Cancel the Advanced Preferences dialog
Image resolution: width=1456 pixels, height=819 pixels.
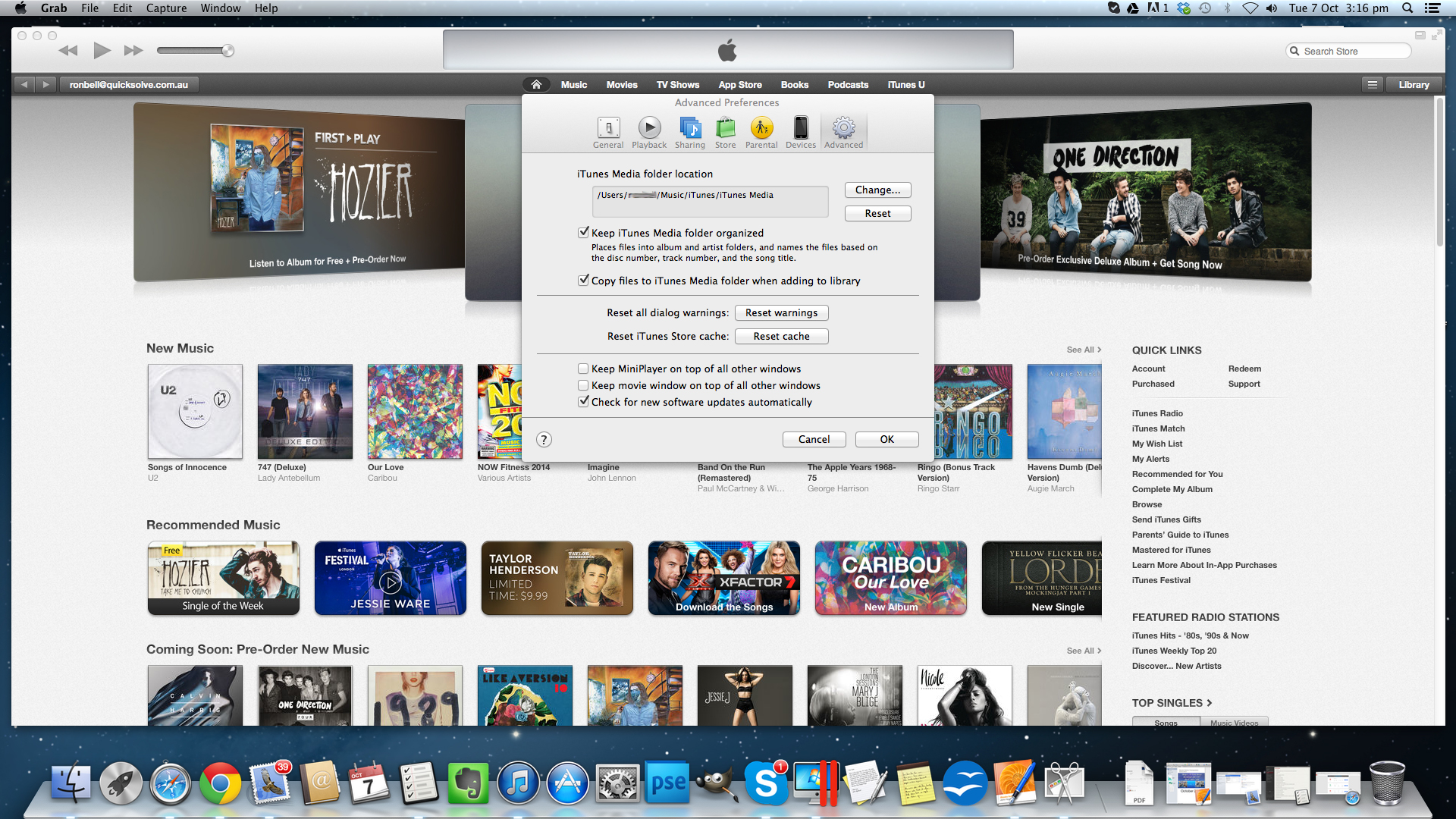coord(814,439)
